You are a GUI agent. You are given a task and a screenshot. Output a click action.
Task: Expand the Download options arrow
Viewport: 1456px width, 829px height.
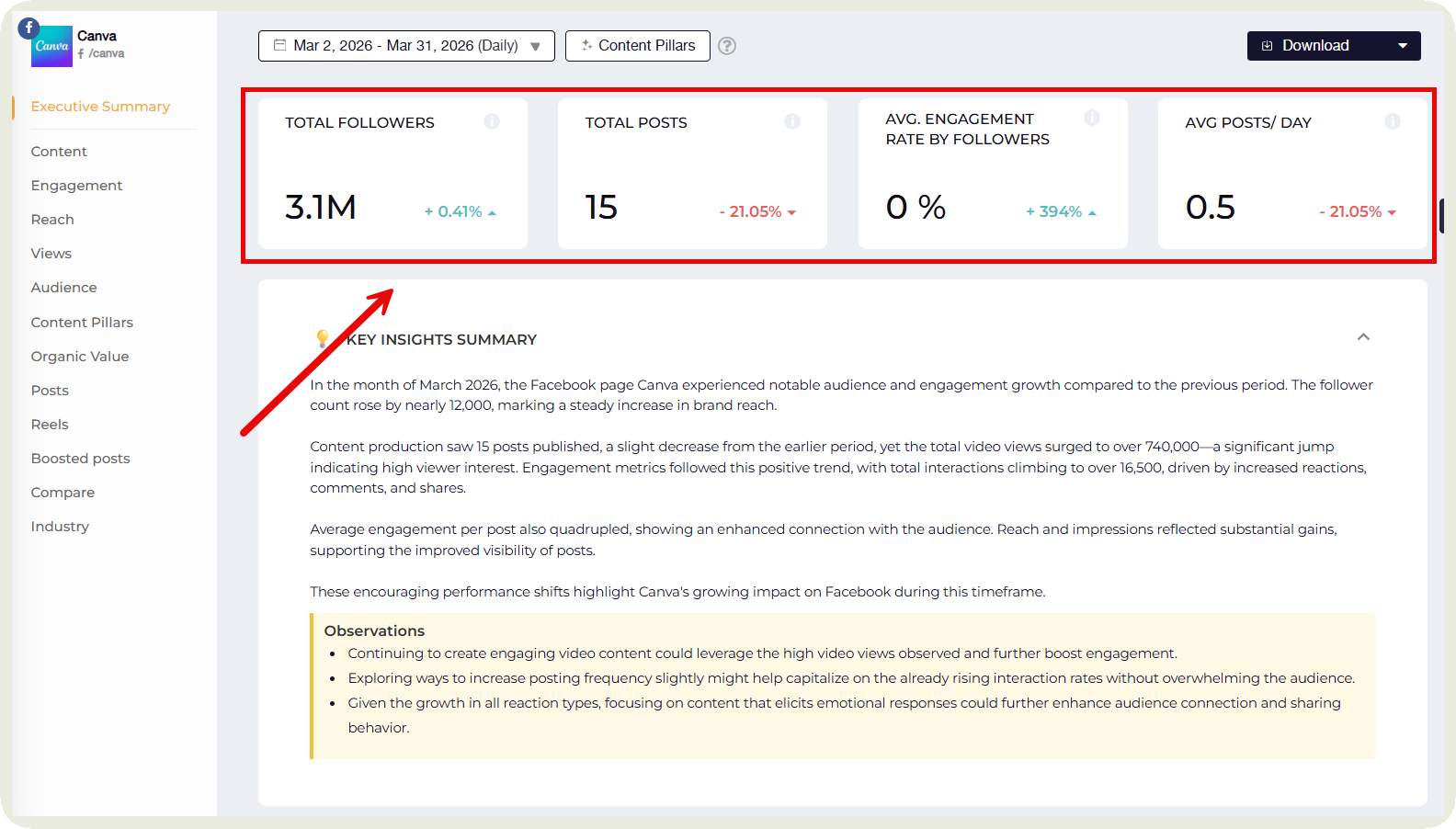coord(1403,46)
